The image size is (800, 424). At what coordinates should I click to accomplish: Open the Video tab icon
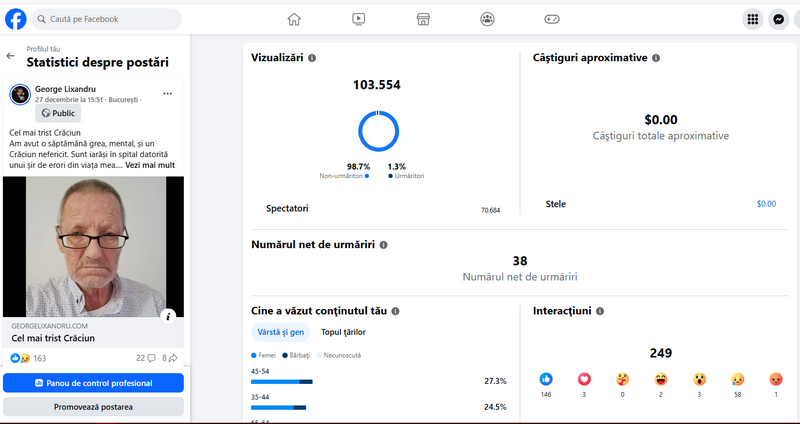(x=358, y=19)
